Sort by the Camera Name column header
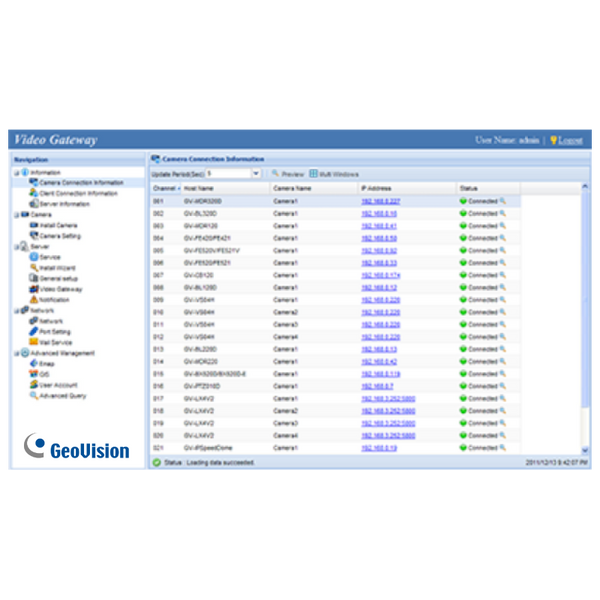Viewport: 600px width, 600px height. pos(314,188)
